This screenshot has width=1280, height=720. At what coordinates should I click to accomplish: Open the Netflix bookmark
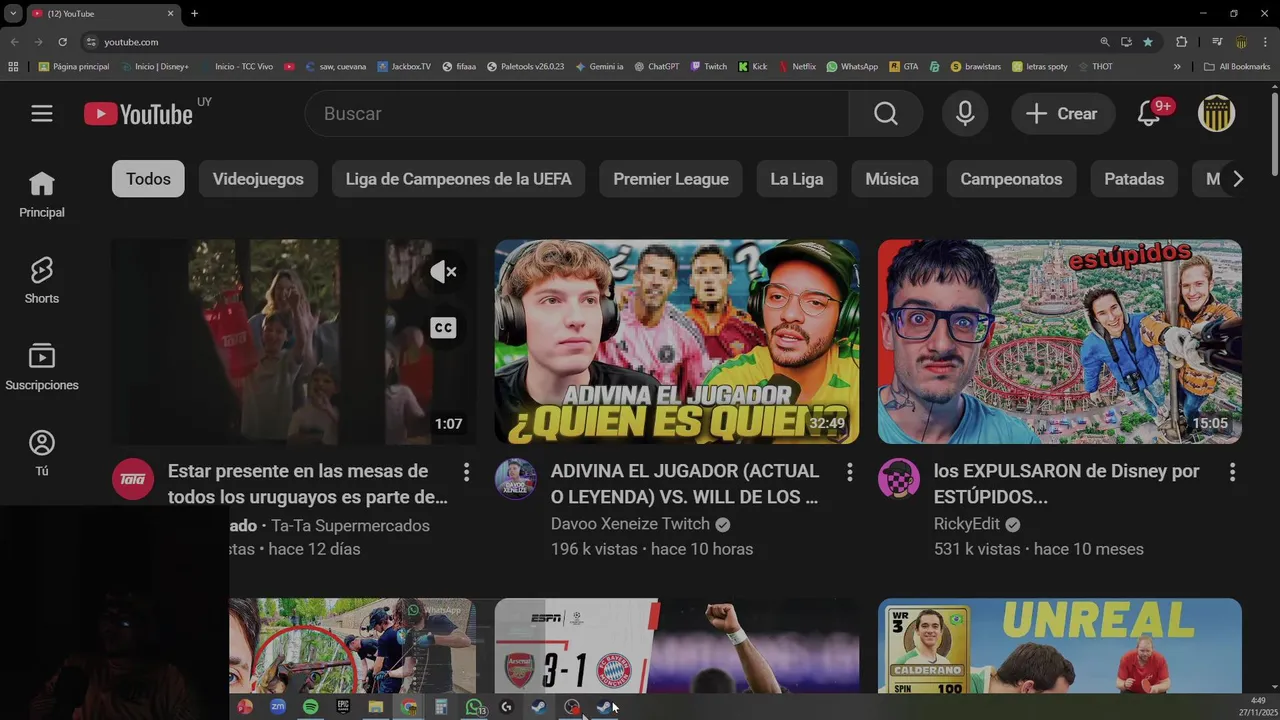click(797, 67)
